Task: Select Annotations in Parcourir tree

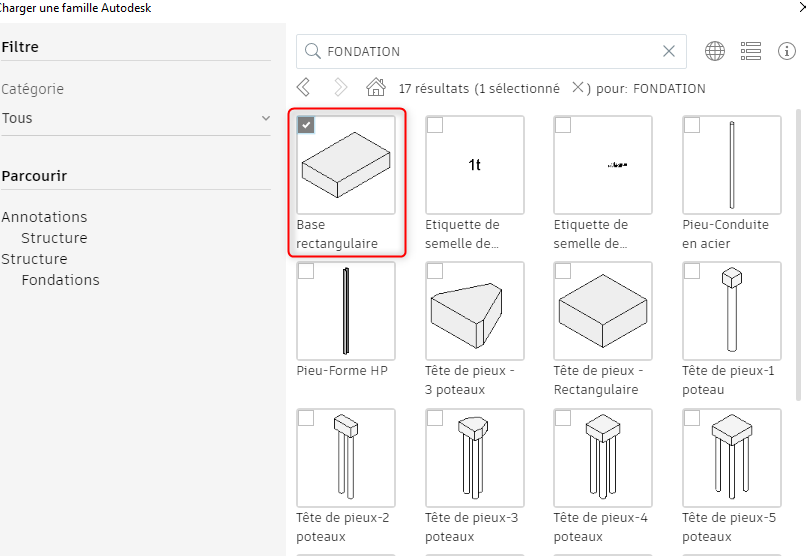Action: click(x=44, y=217)
